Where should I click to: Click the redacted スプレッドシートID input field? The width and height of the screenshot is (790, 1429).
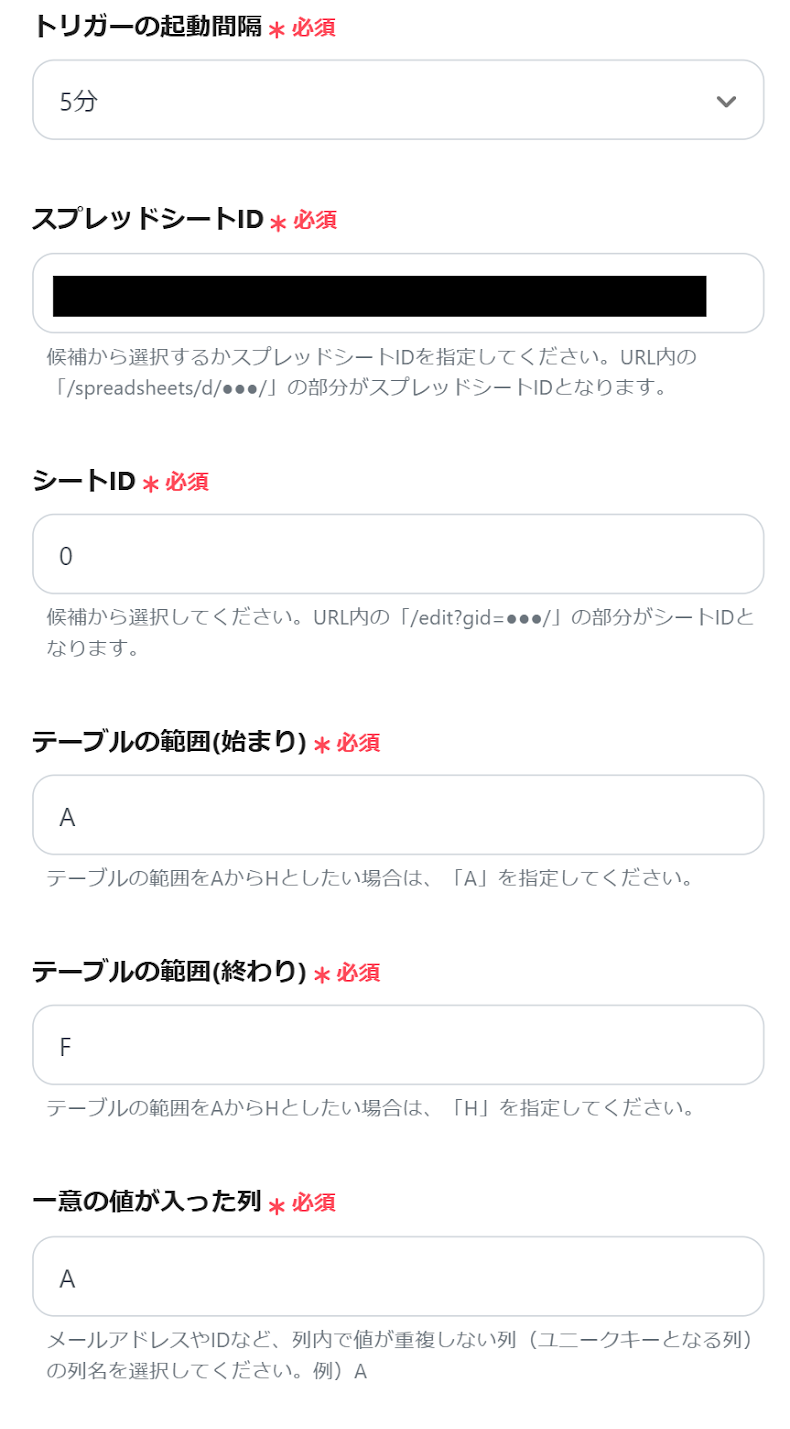398,293
